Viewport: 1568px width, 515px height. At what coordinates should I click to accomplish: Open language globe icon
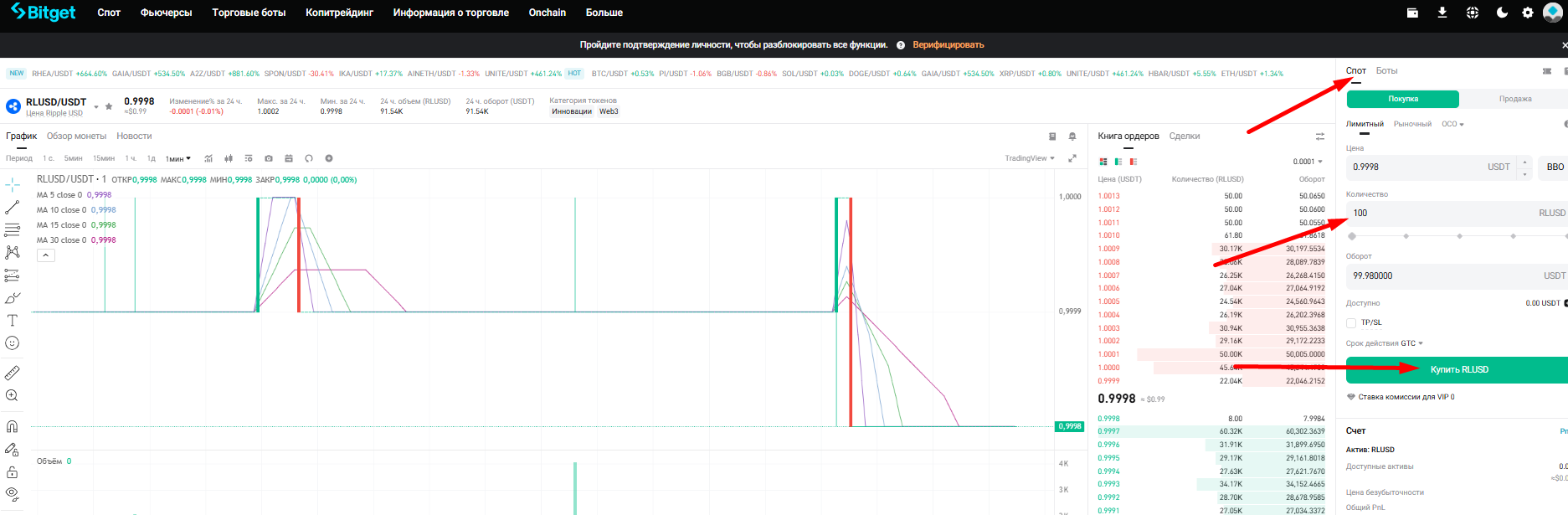click(1473, 13)
